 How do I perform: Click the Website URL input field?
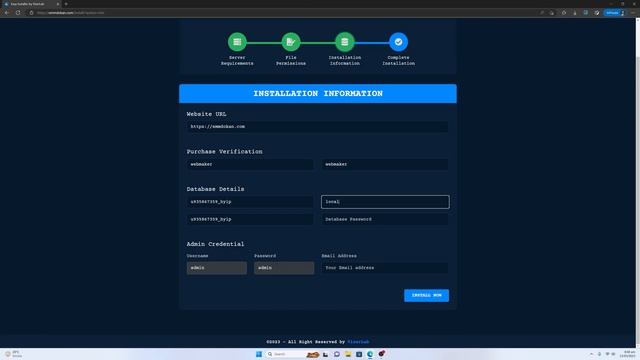(x=317, y=127)
